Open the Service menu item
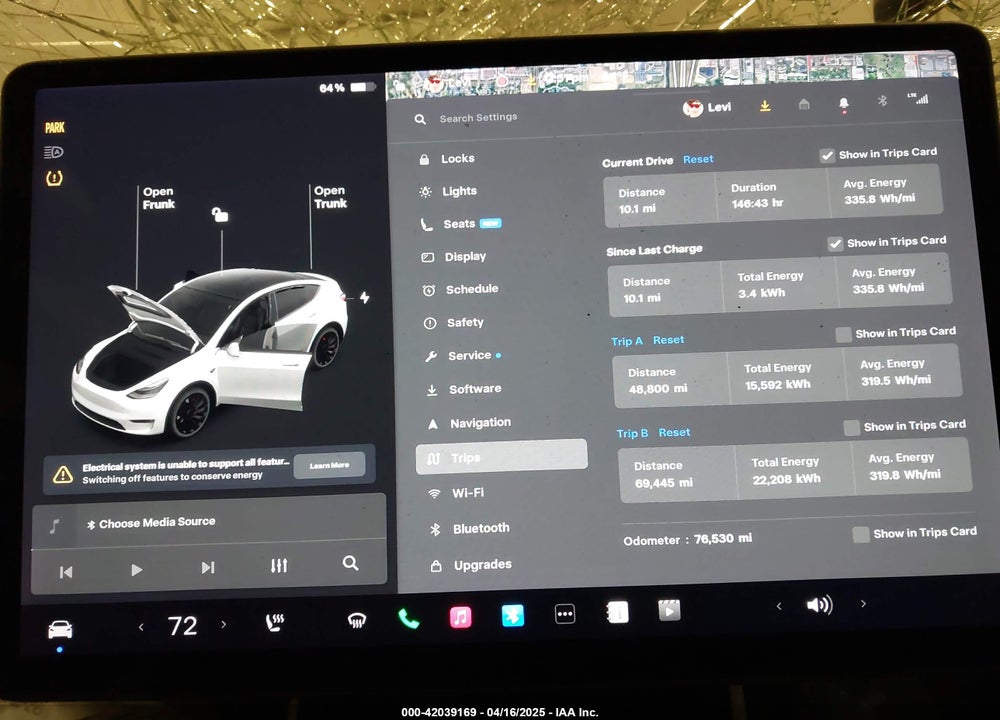Viewport: 1000px width, 720px height. pyautogui.click(x=463, y=356)
